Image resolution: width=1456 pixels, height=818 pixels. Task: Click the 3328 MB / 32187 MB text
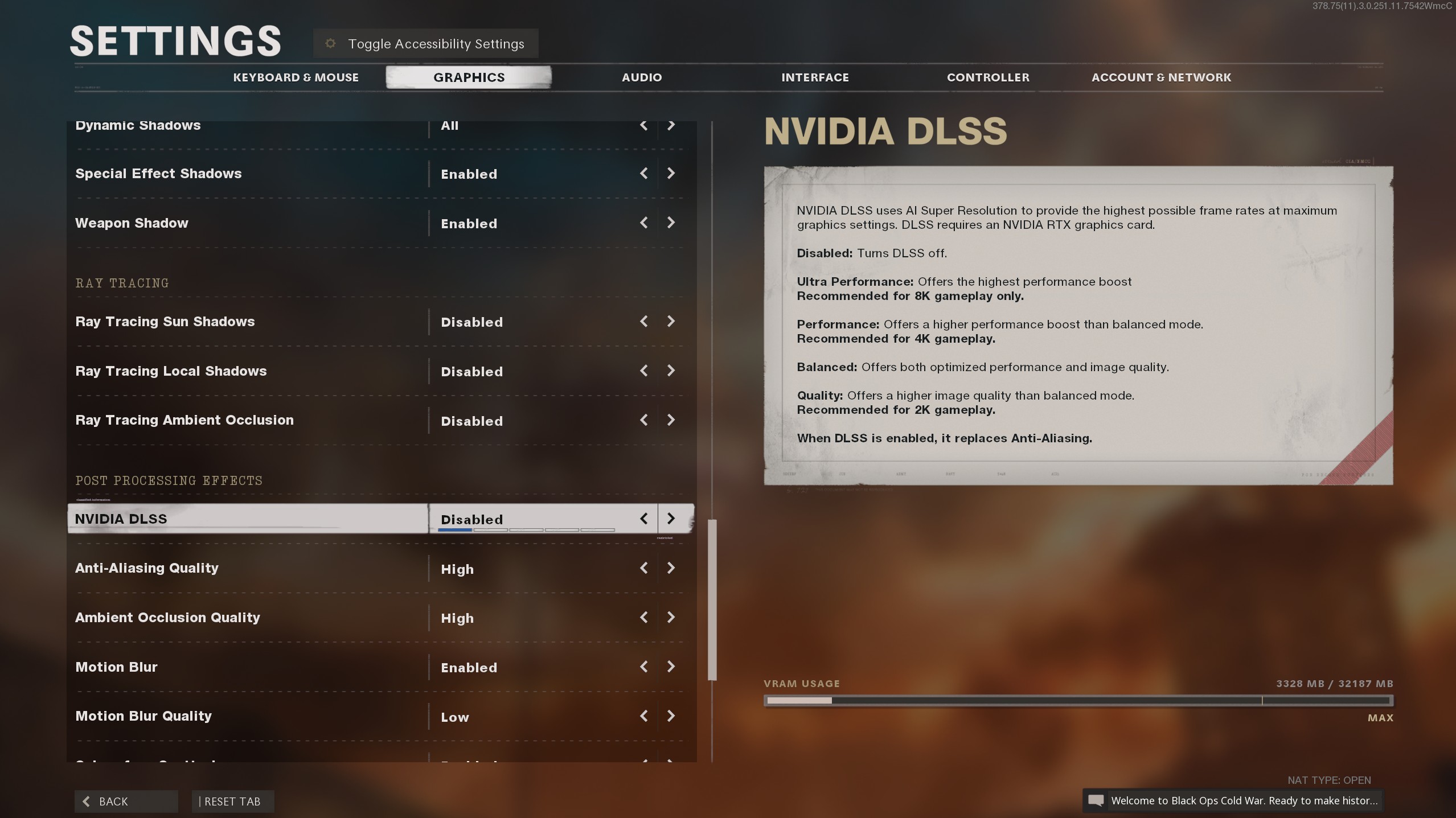coord(1334,684)
